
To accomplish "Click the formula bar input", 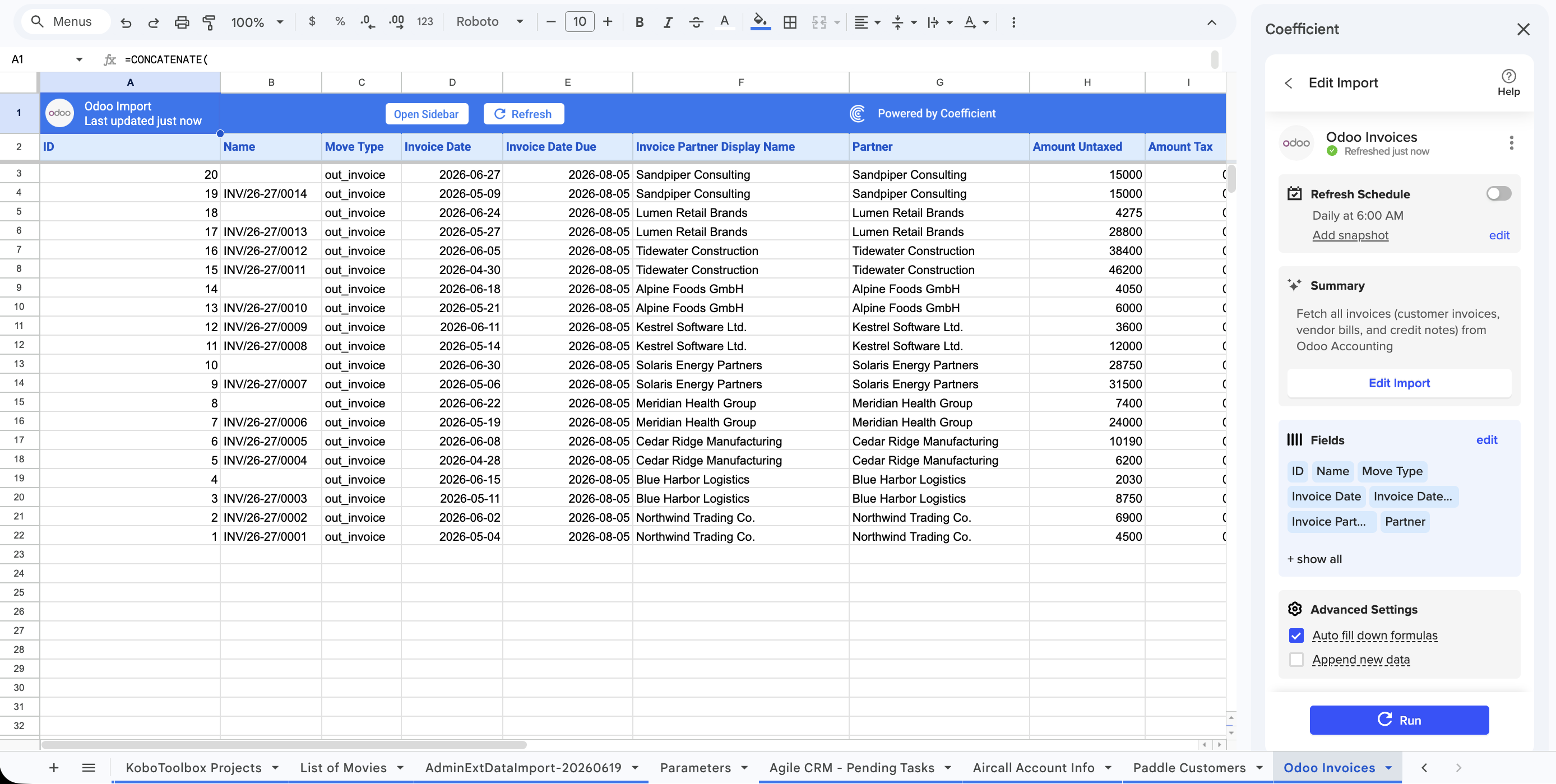I will click(x=664, y=59).
